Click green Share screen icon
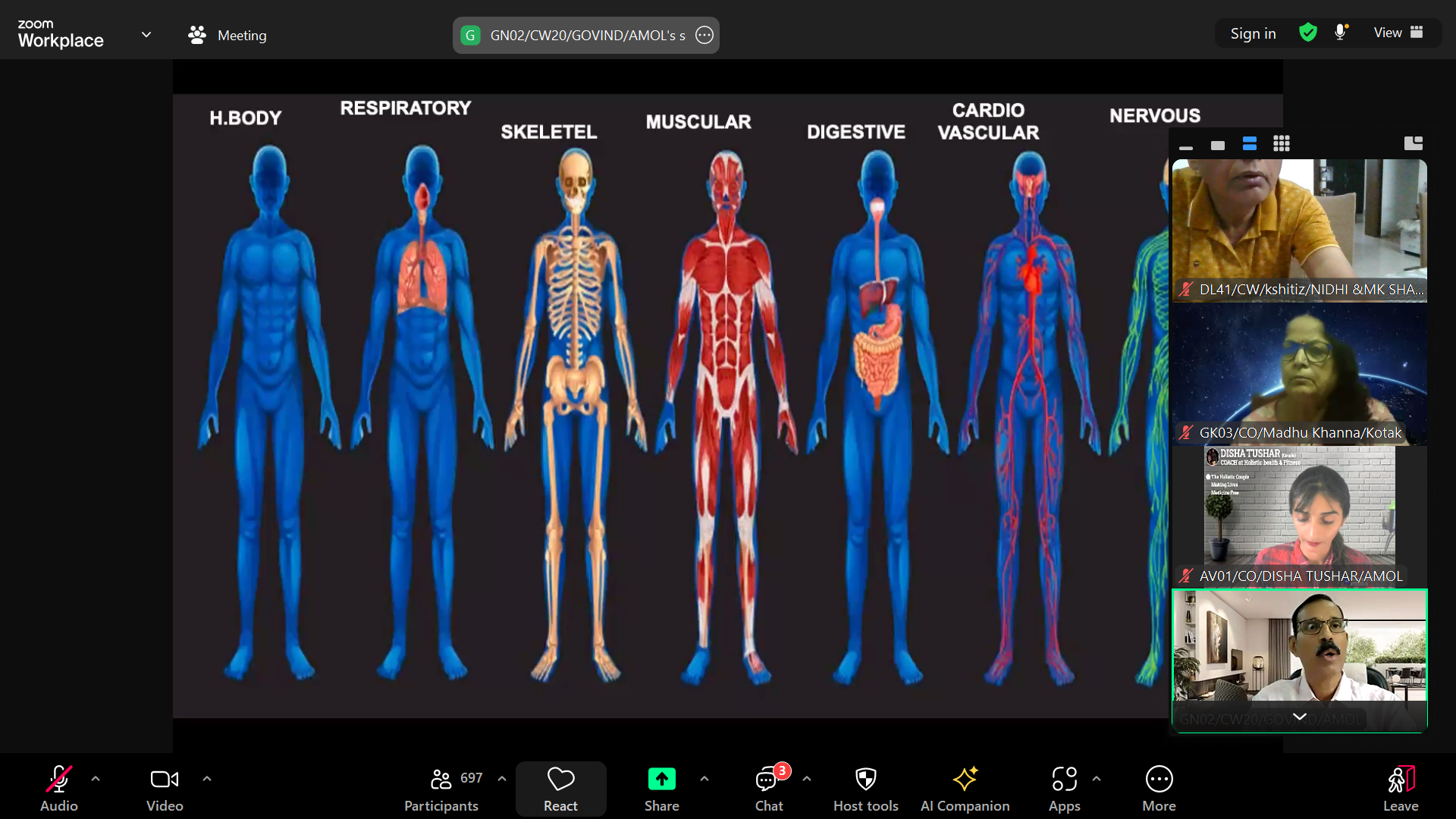 661,779
